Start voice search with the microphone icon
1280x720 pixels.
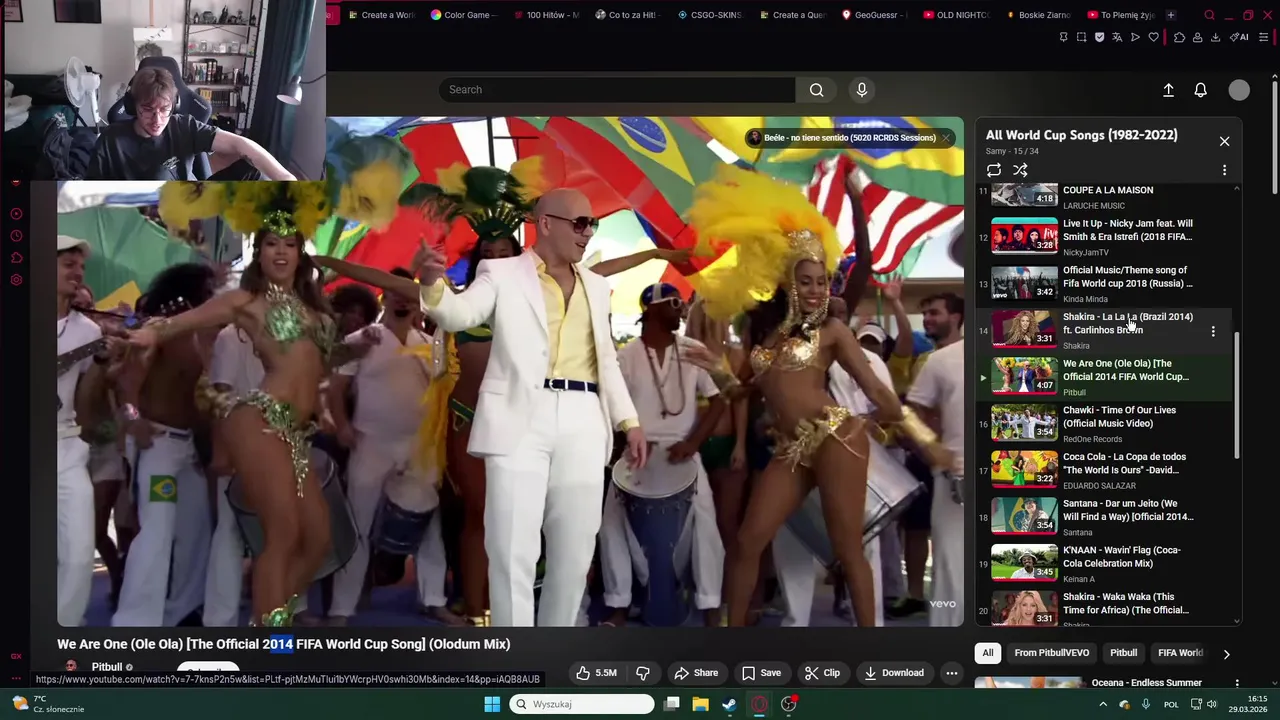[x=862, y=90]
